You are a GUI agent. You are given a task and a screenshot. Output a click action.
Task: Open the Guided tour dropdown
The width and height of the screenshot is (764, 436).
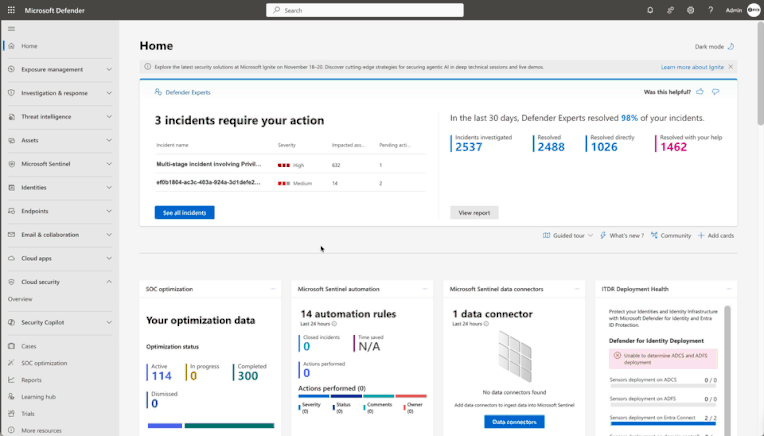pyautogui.click(x=568, y=235)
